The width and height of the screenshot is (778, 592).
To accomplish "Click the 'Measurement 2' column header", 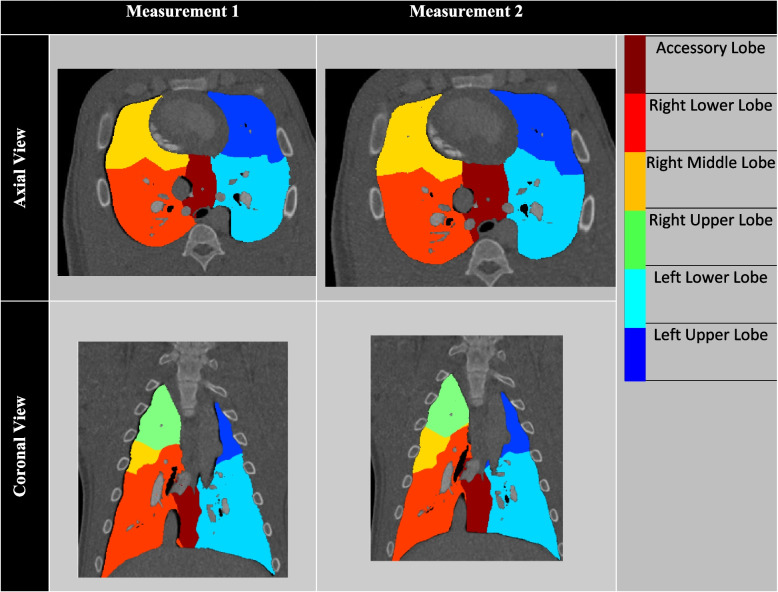I will 466,11.
